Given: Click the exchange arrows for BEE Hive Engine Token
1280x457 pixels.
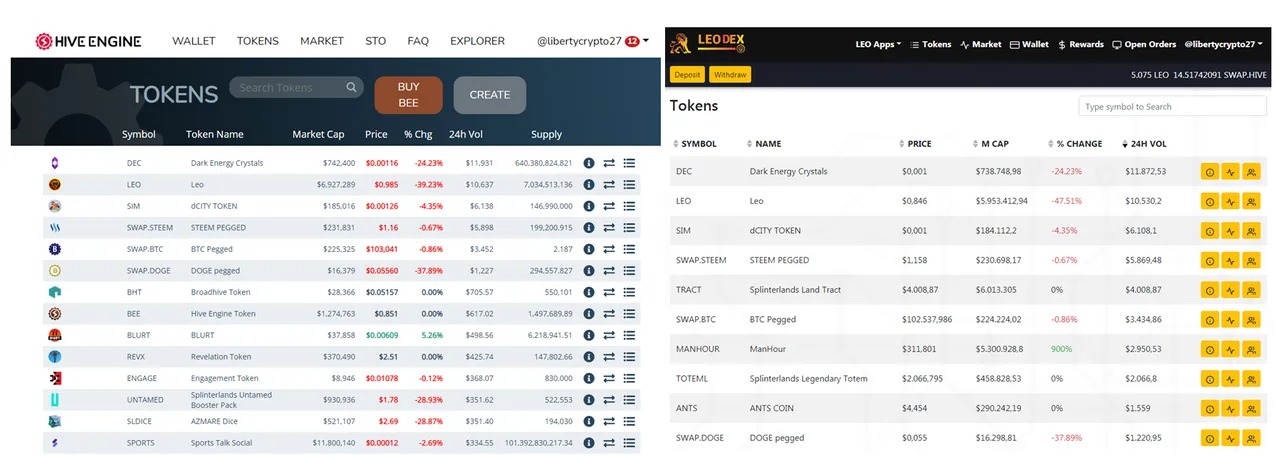Looking at the screenshot, I should [609, 313].
